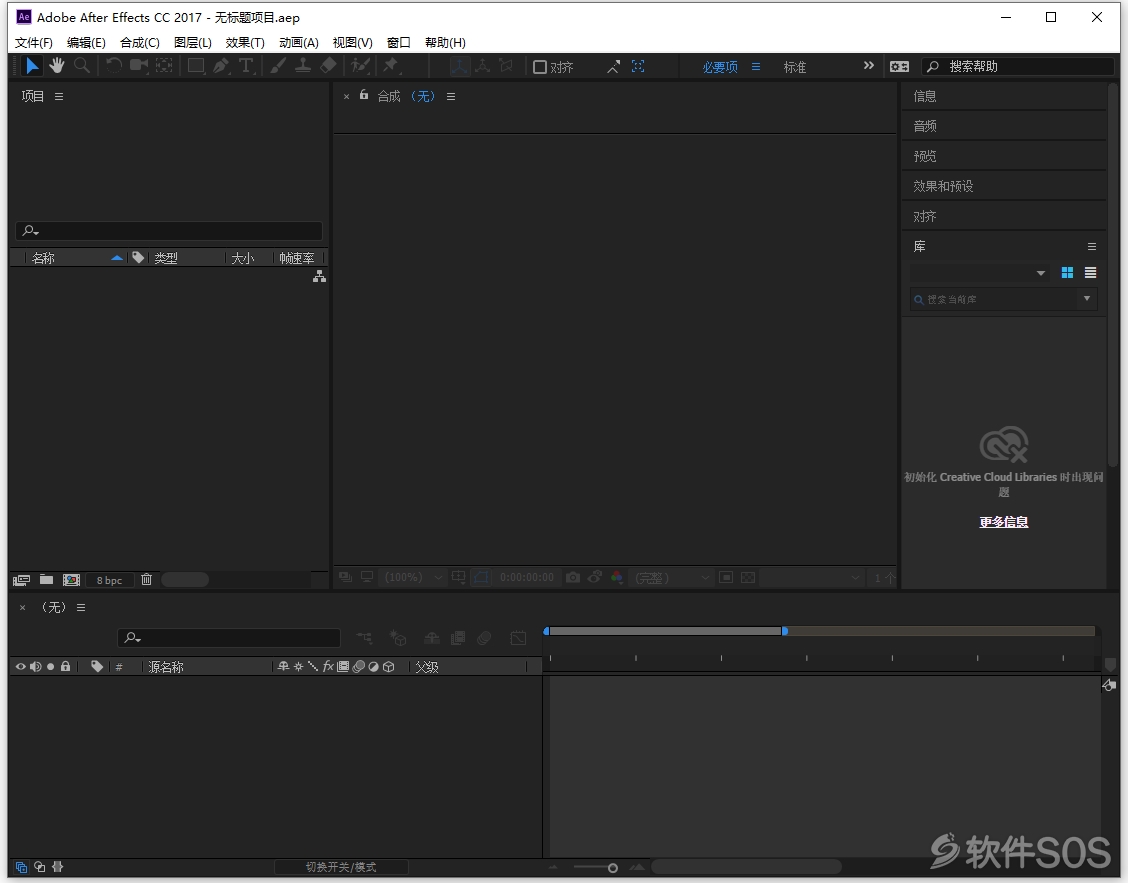Click the Project panel search field
Screen dimensions: 1128x883
click(169, 231)
